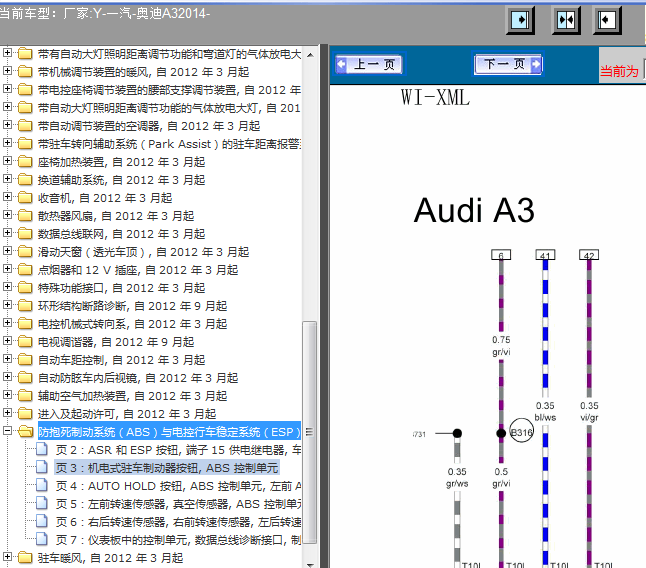
Task: Go to previous page with 上一页 button
Action: point(370,64)
